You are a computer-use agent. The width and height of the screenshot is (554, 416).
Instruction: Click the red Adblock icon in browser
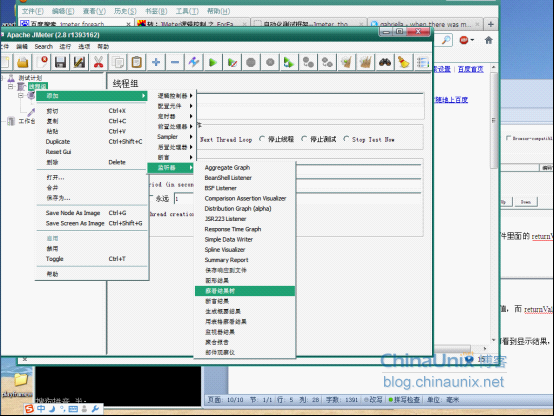pos(464,40)
